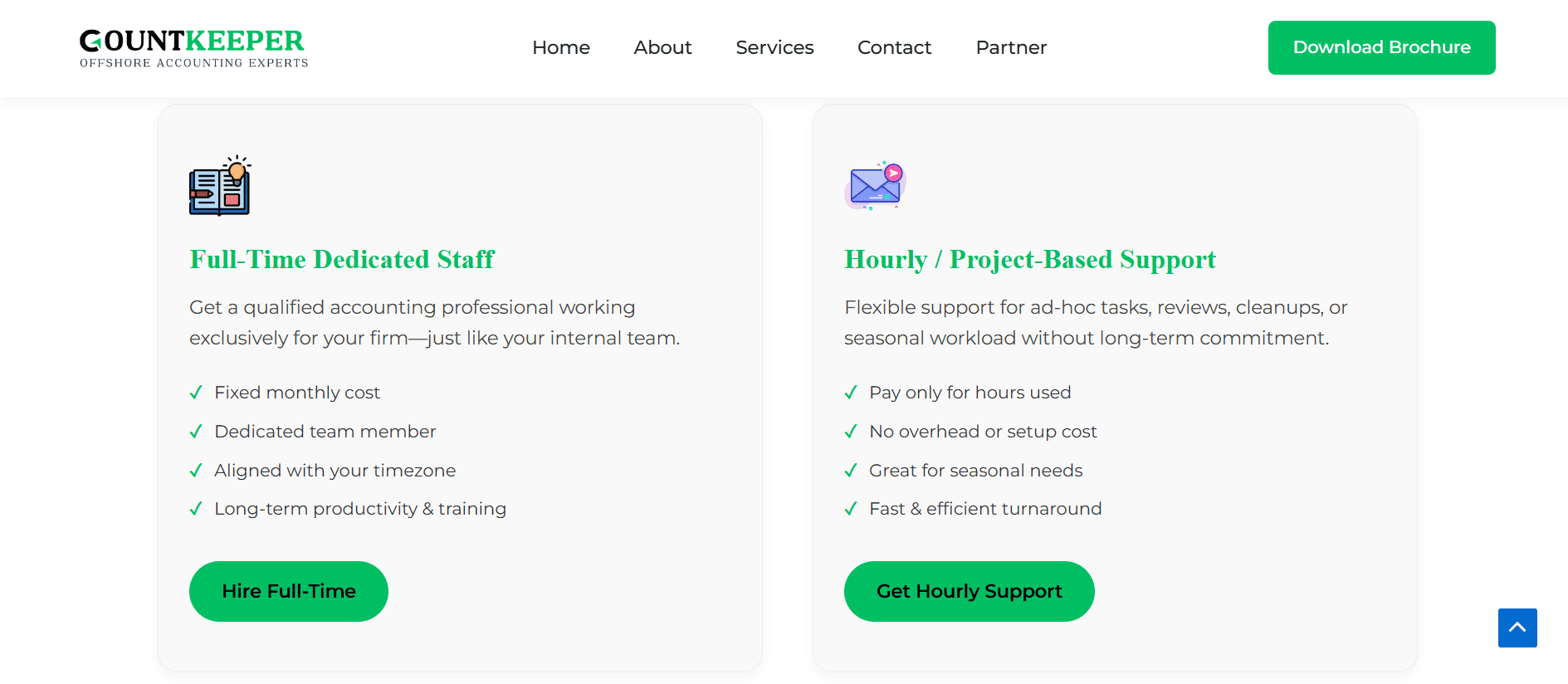The image size is (1568, 684).
Task: Click checkmark beside Great for seasonal needs
Action: point(851,471)
